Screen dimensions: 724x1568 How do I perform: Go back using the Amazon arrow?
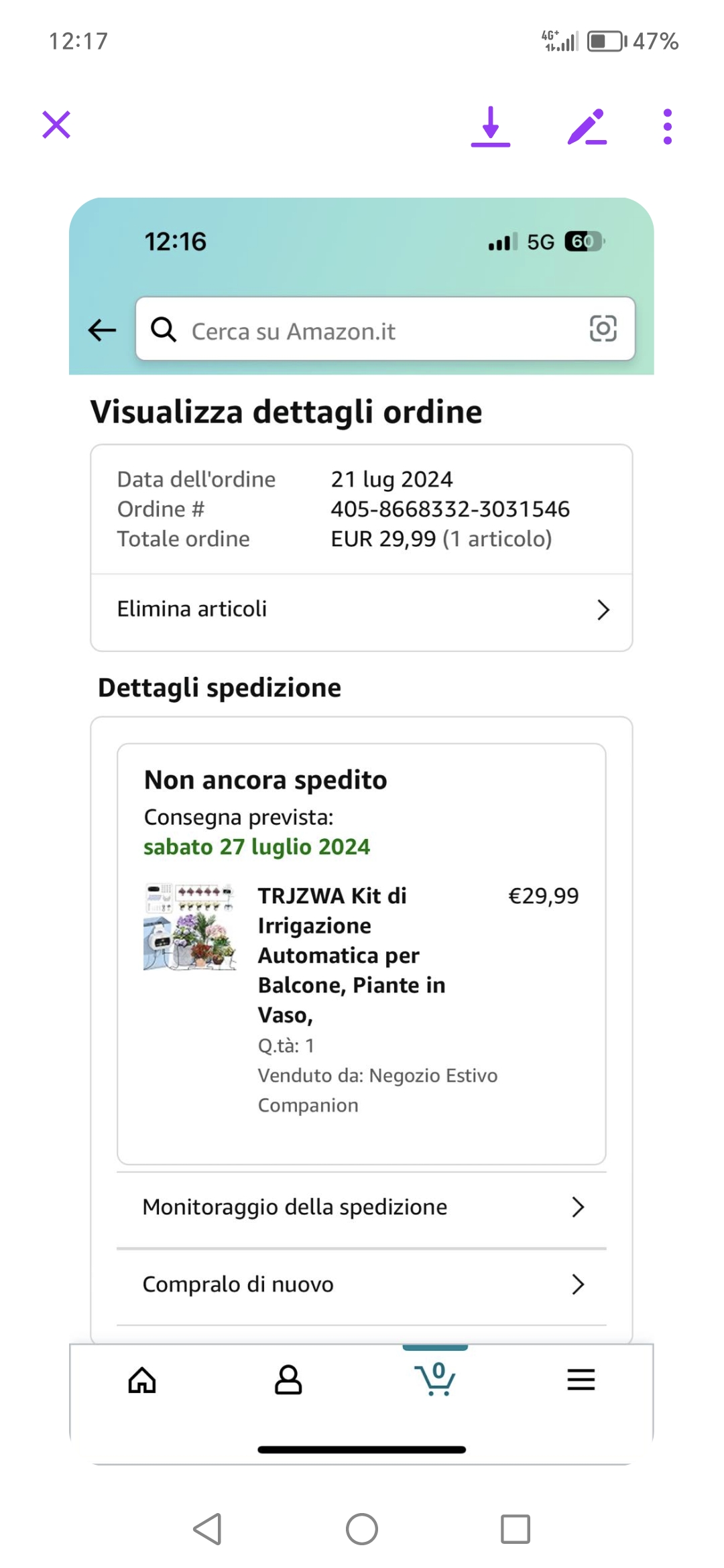pos(103,330)
